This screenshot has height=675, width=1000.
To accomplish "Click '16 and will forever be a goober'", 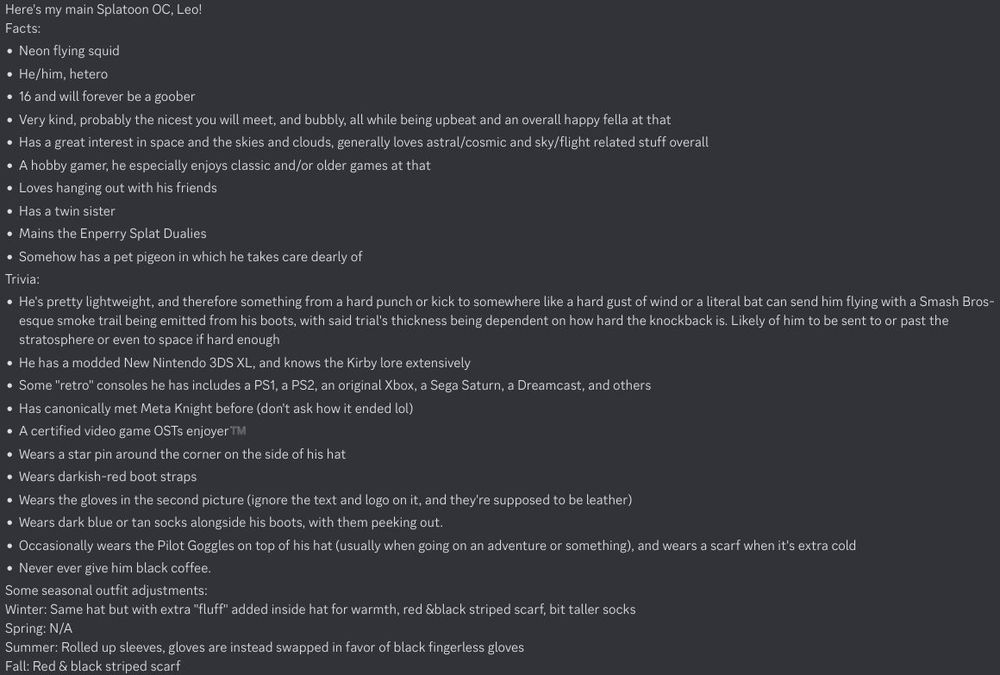I will coord(107,96).
